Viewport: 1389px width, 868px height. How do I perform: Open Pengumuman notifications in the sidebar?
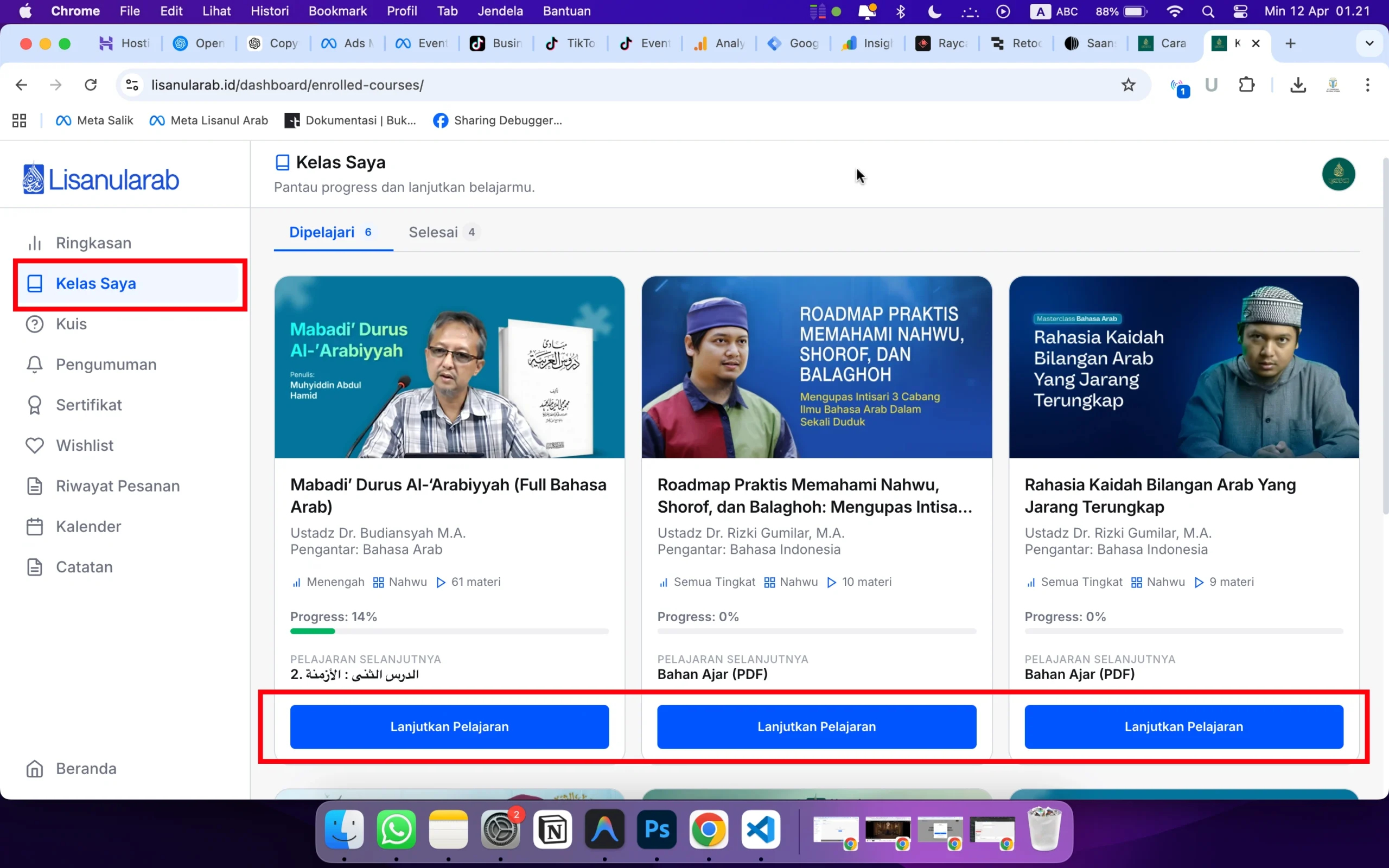tap(106, 365)
